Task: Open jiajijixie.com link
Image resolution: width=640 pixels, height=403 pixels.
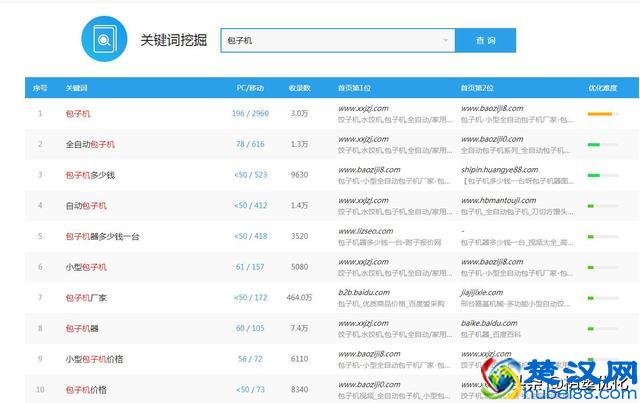Action: 482,292
